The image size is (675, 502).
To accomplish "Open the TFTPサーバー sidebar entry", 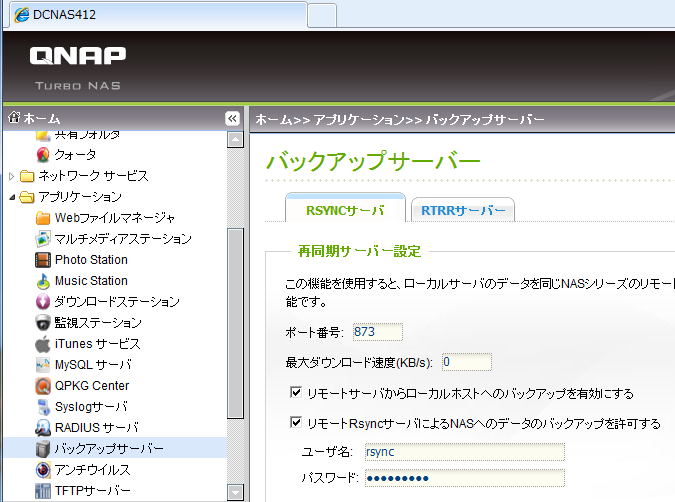I will (x=92, y=491).
